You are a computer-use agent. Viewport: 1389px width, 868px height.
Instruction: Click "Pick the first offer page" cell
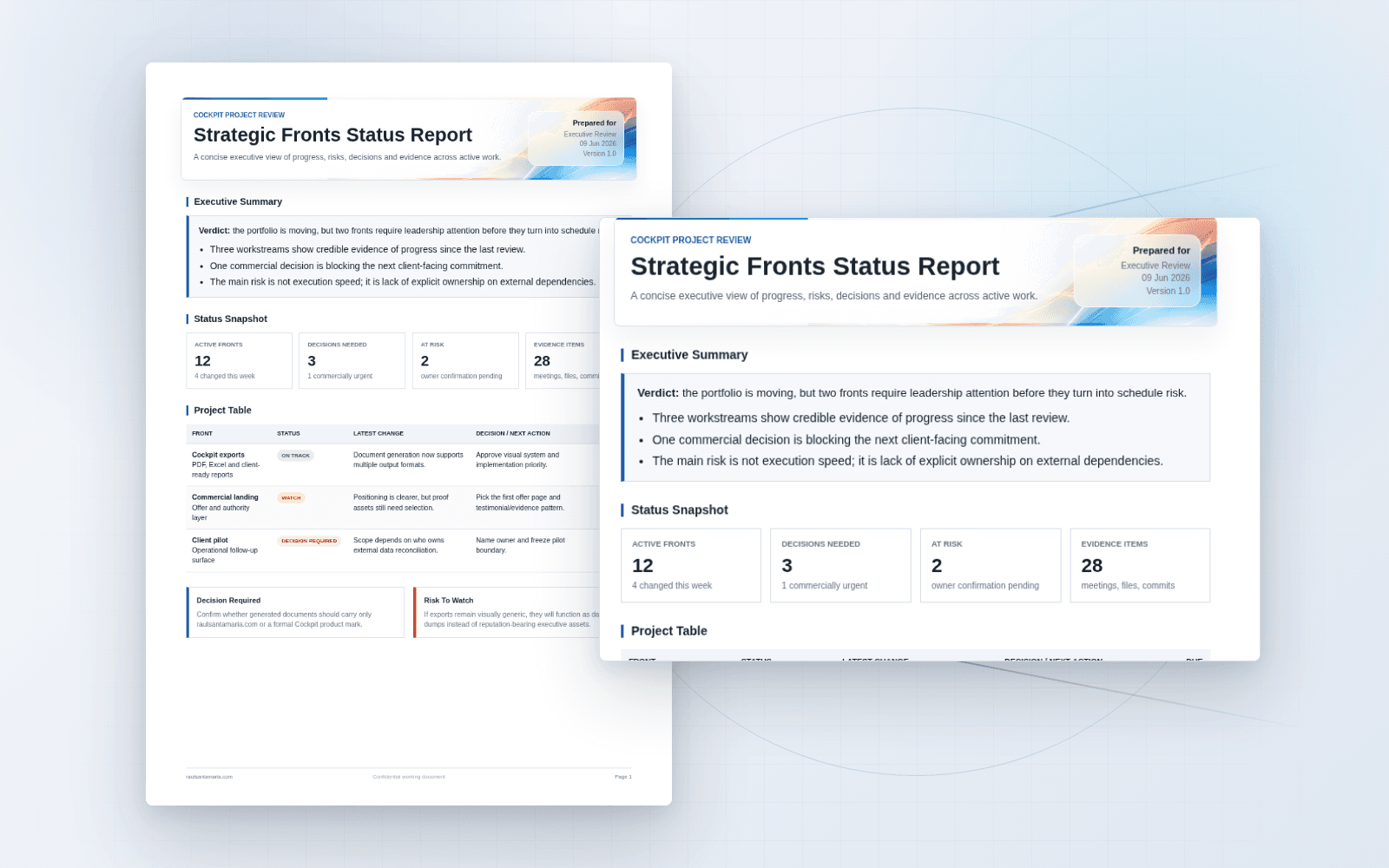point(520,503)
